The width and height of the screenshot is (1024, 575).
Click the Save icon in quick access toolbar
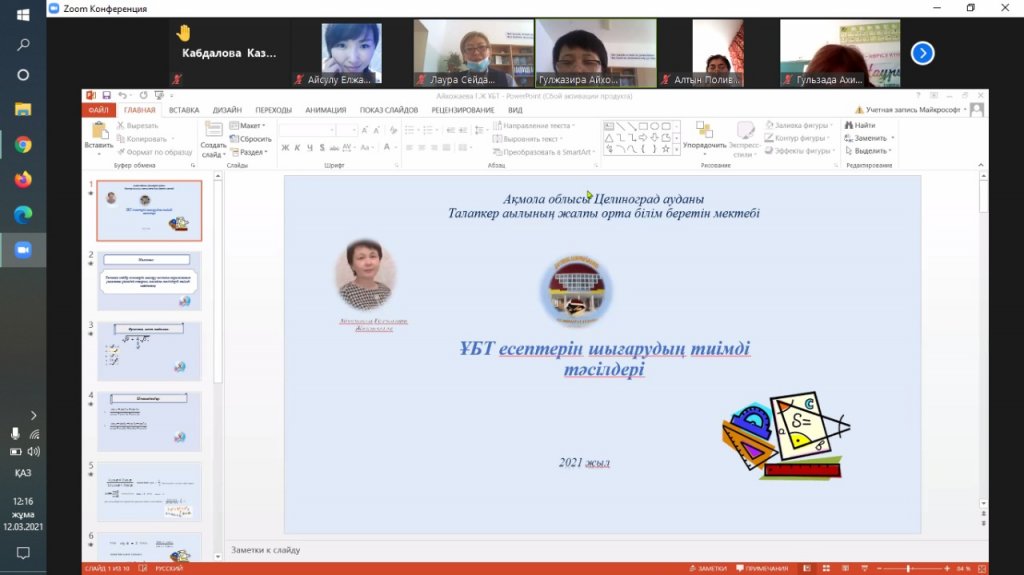pyautogui.click(x=106, y=95)
